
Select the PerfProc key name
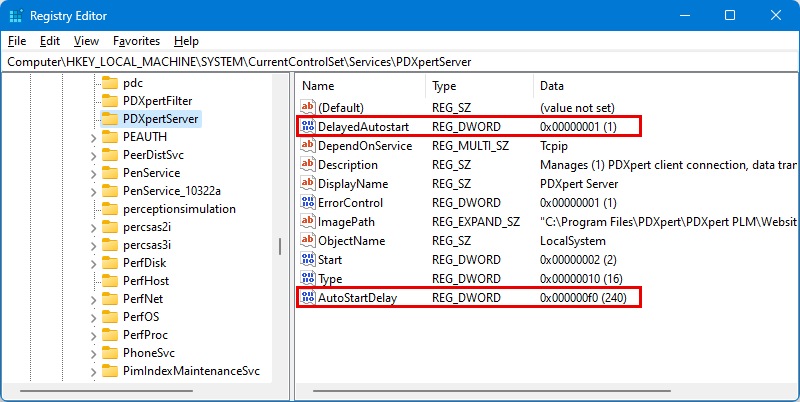pos(145,335)
